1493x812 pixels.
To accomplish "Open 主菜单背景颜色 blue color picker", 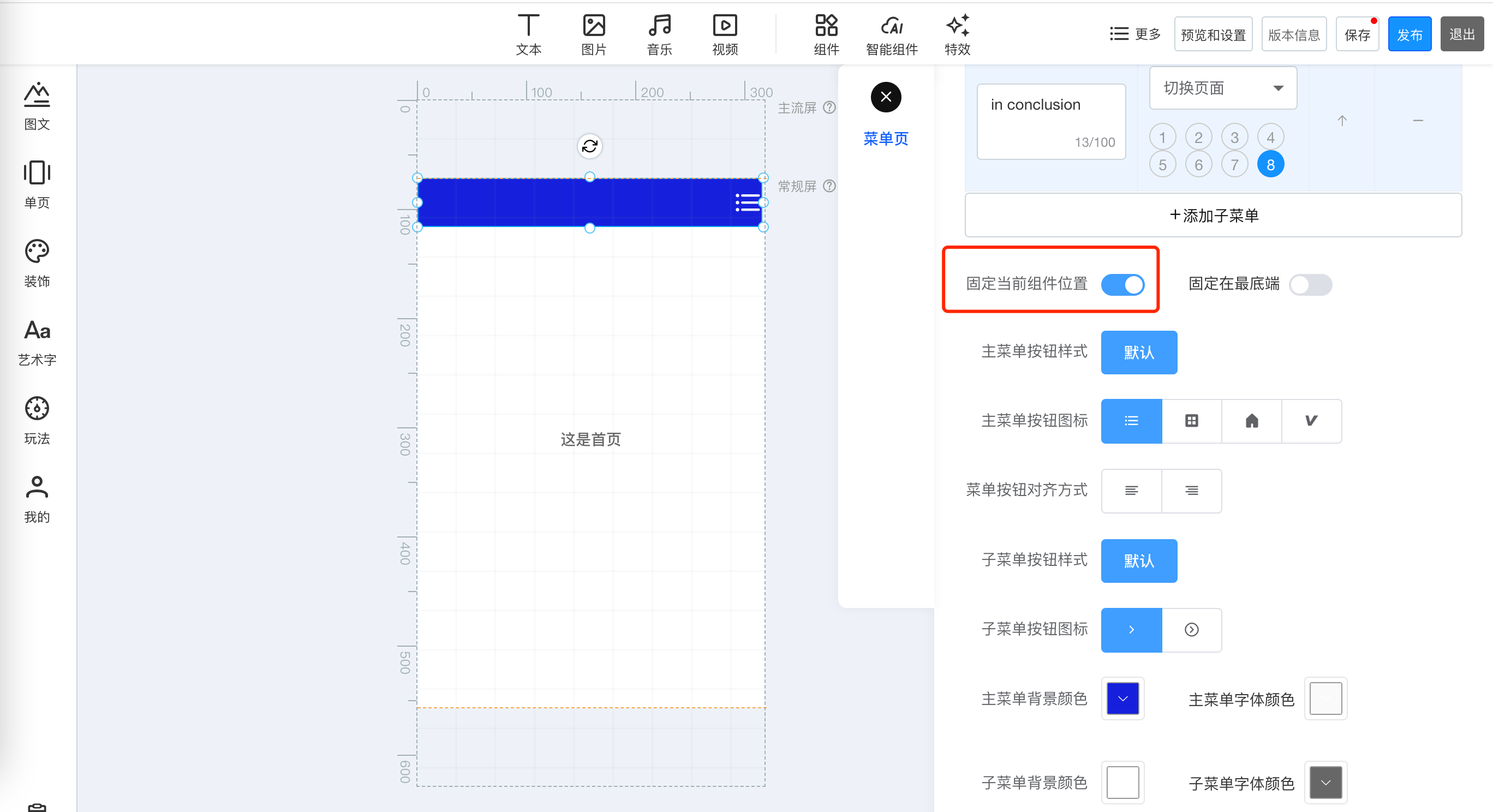I will tap(1122, 698).
